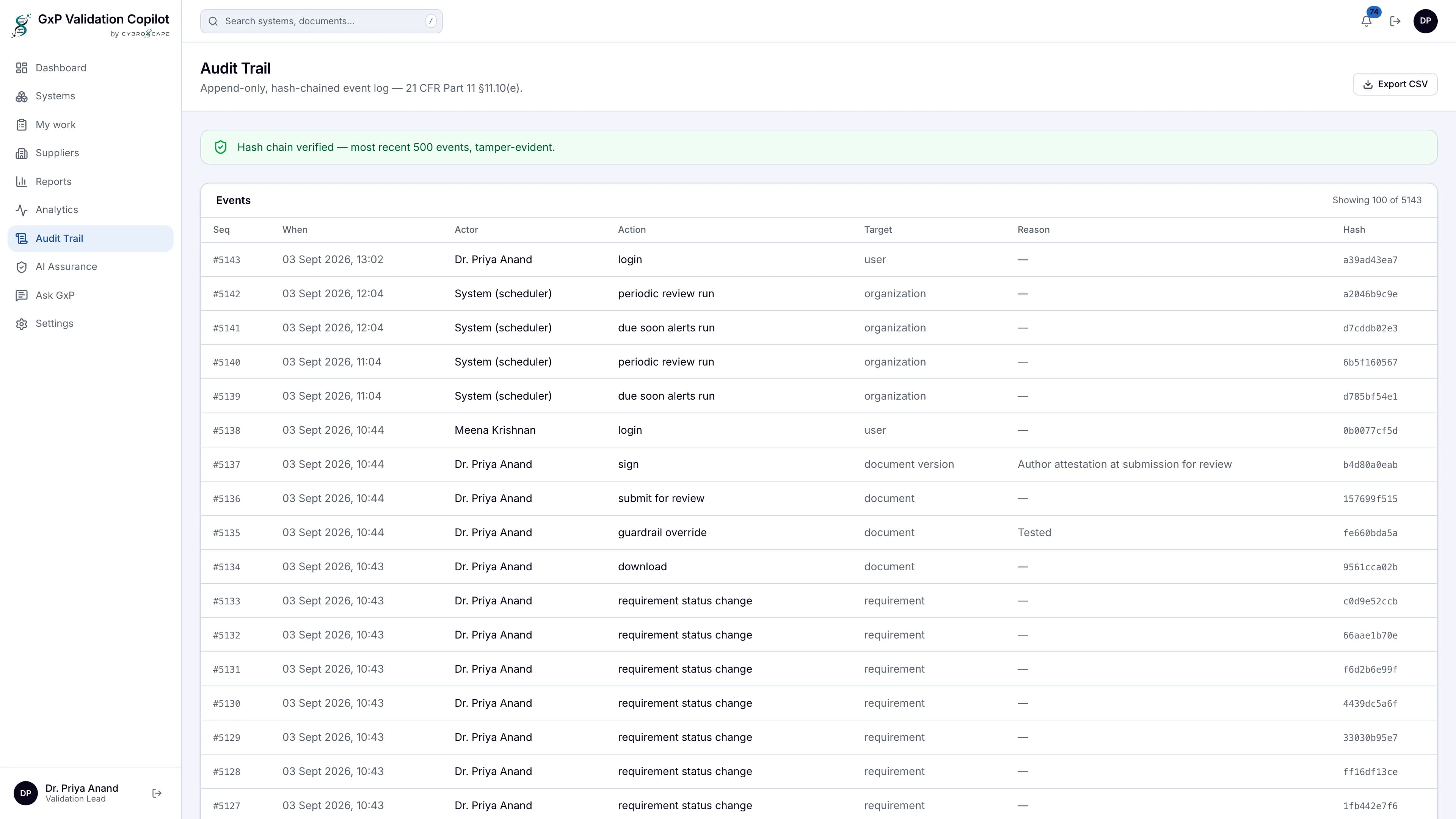Click sequence number #5139
1456x819 pixels.
(x=226, y=396)
